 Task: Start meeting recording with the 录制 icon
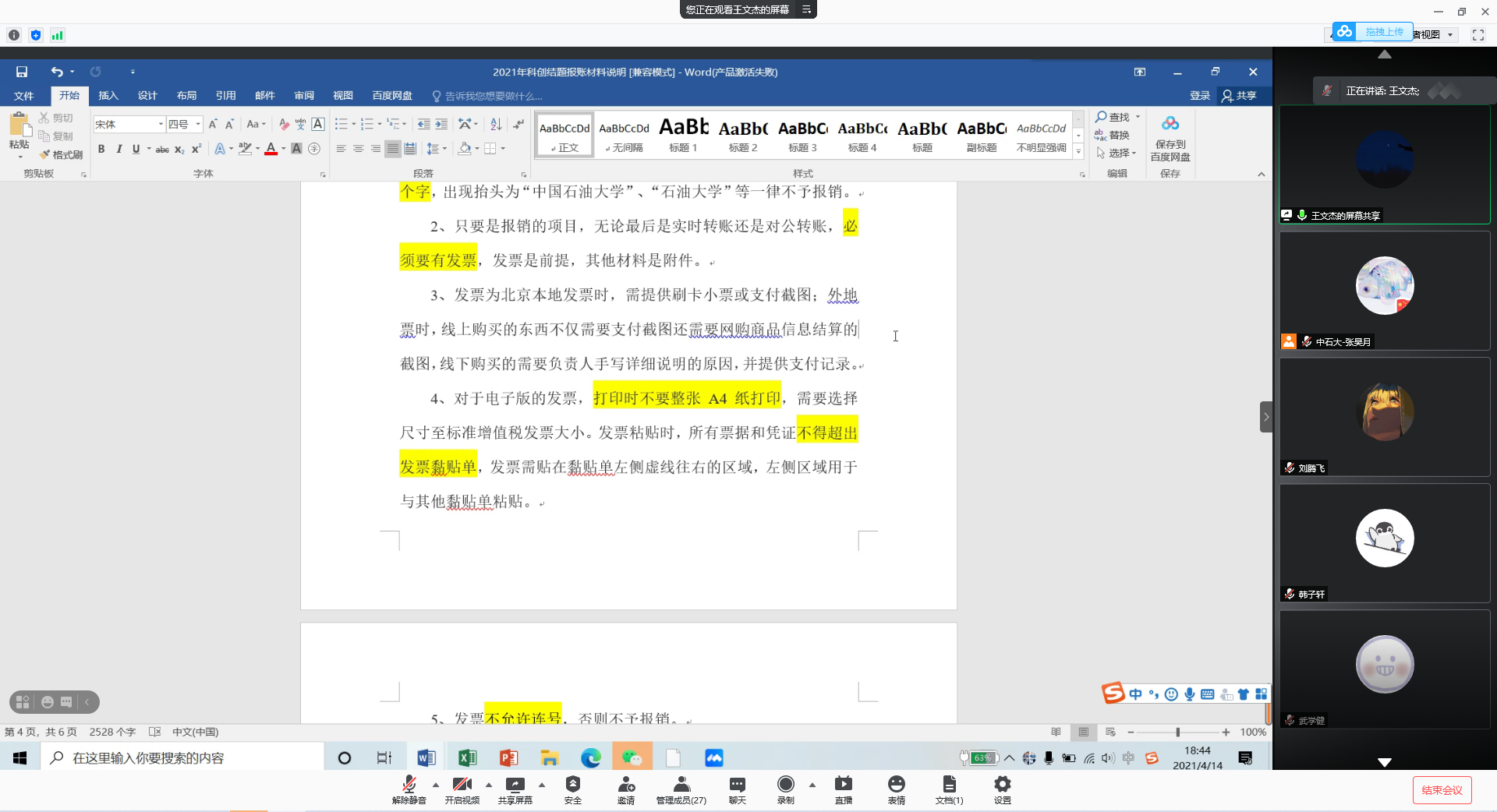(785, 787)
